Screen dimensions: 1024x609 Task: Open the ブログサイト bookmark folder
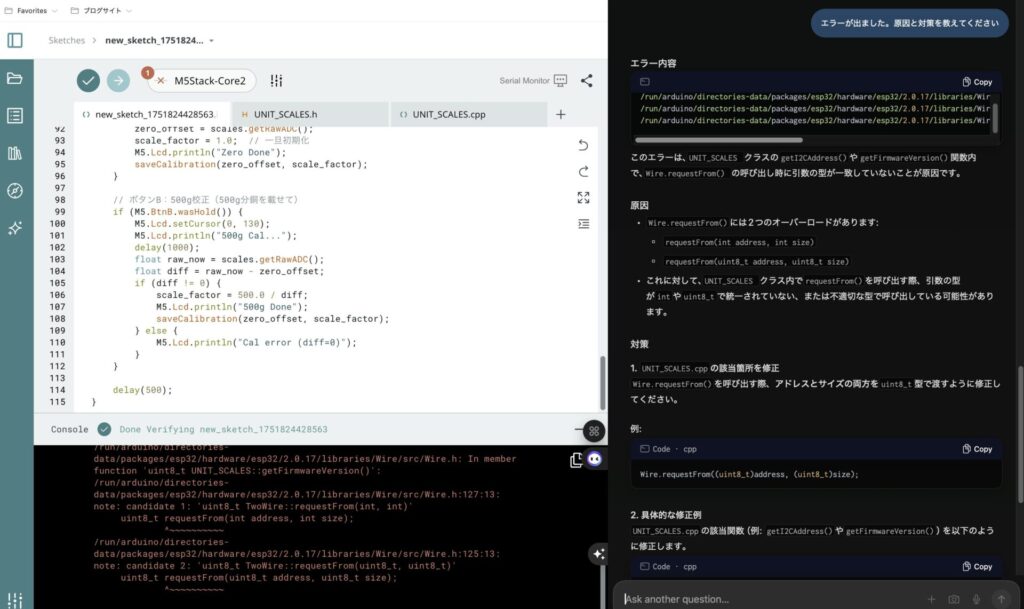(101, 10)
